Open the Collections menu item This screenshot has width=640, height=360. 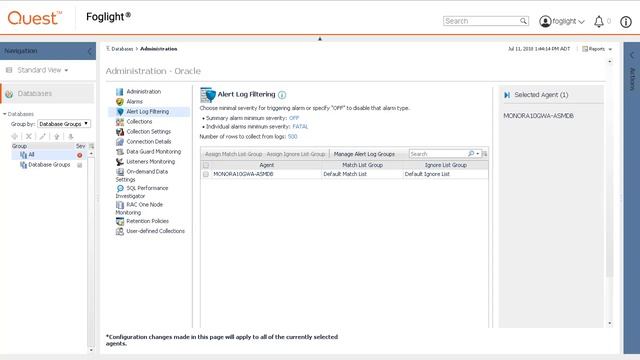[x=139, y=122]
